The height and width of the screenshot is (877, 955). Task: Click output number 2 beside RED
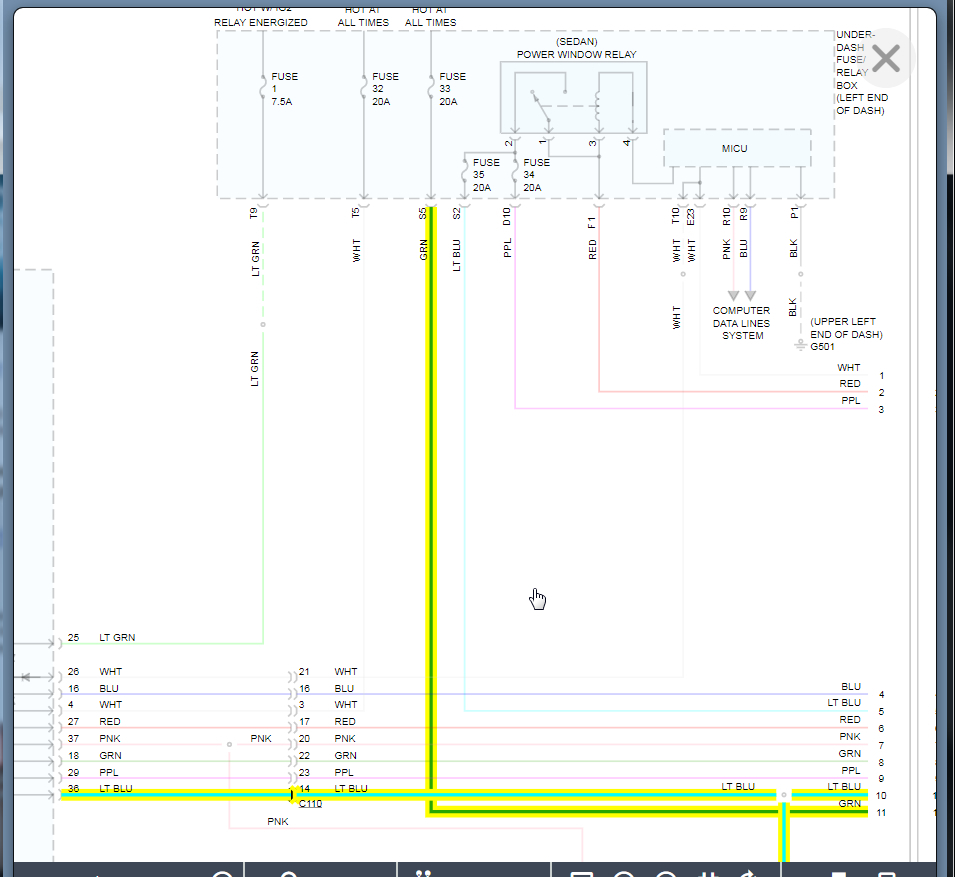tap(881, 393)
